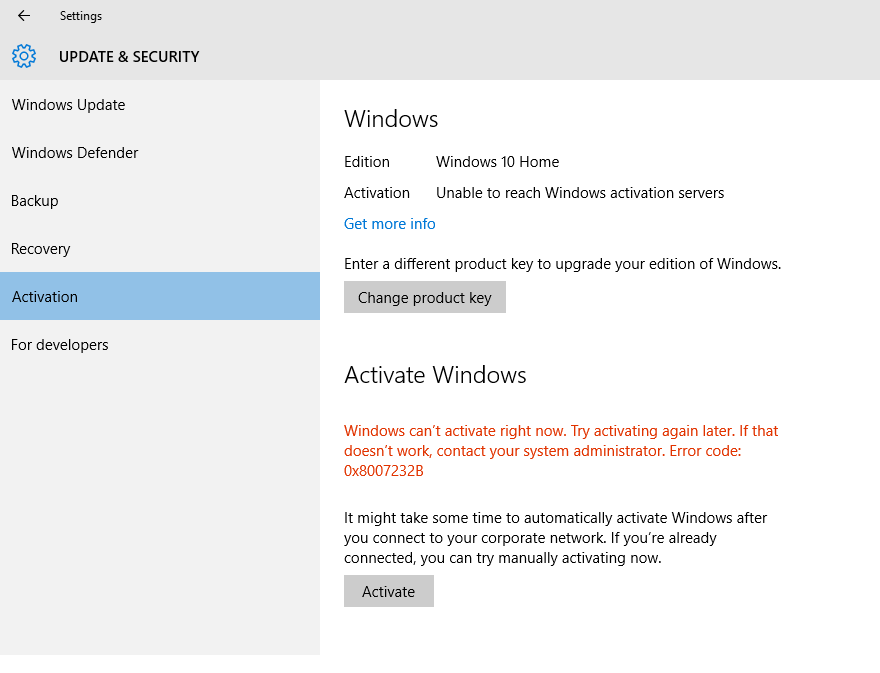This screenshot has width=880, height=673.
Task: Open the Windows Defender section
Action: click(x=160, y=153)
